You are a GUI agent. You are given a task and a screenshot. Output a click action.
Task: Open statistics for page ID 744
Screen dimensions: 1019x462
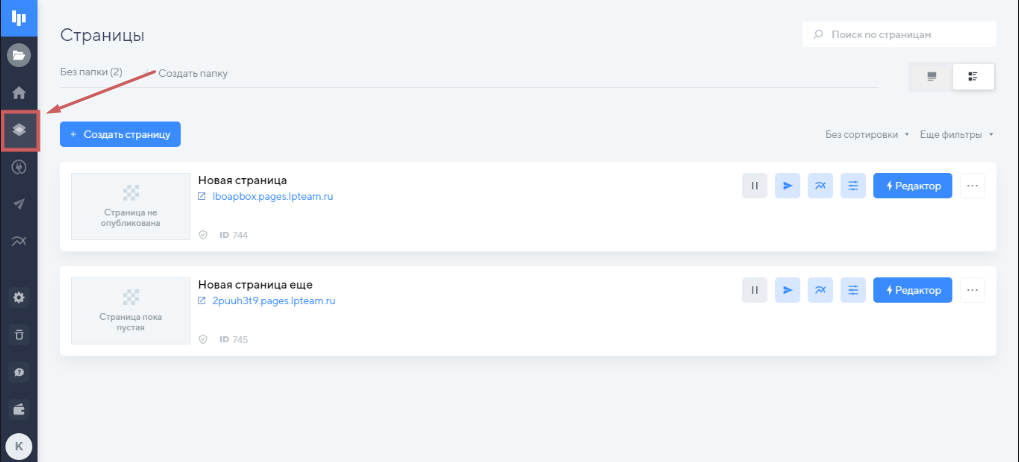coord(820,185)
